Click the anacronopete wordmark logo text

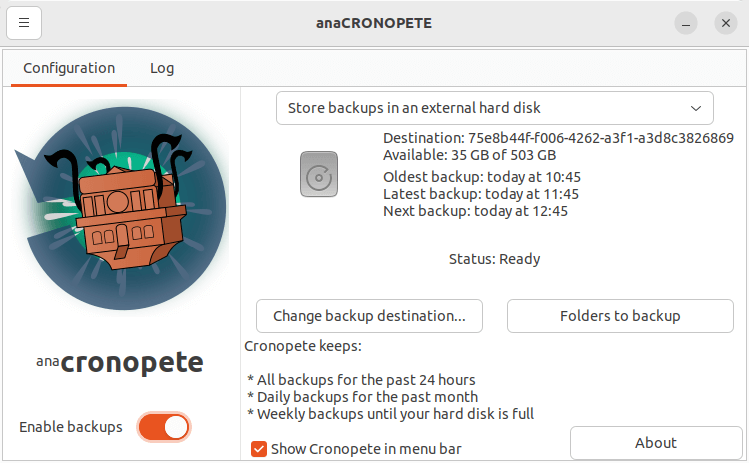click(x=120, y=363)
